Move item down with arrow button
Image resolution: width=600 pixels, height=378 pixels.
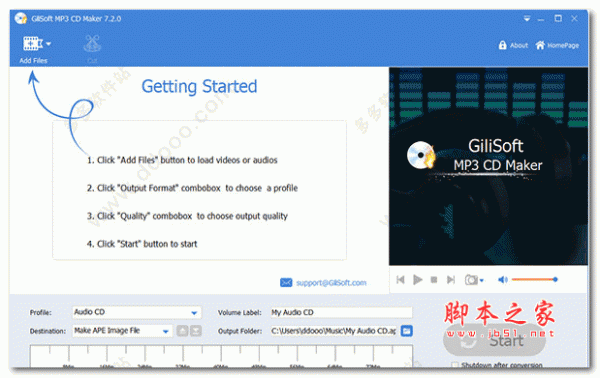tap(196, 331)
